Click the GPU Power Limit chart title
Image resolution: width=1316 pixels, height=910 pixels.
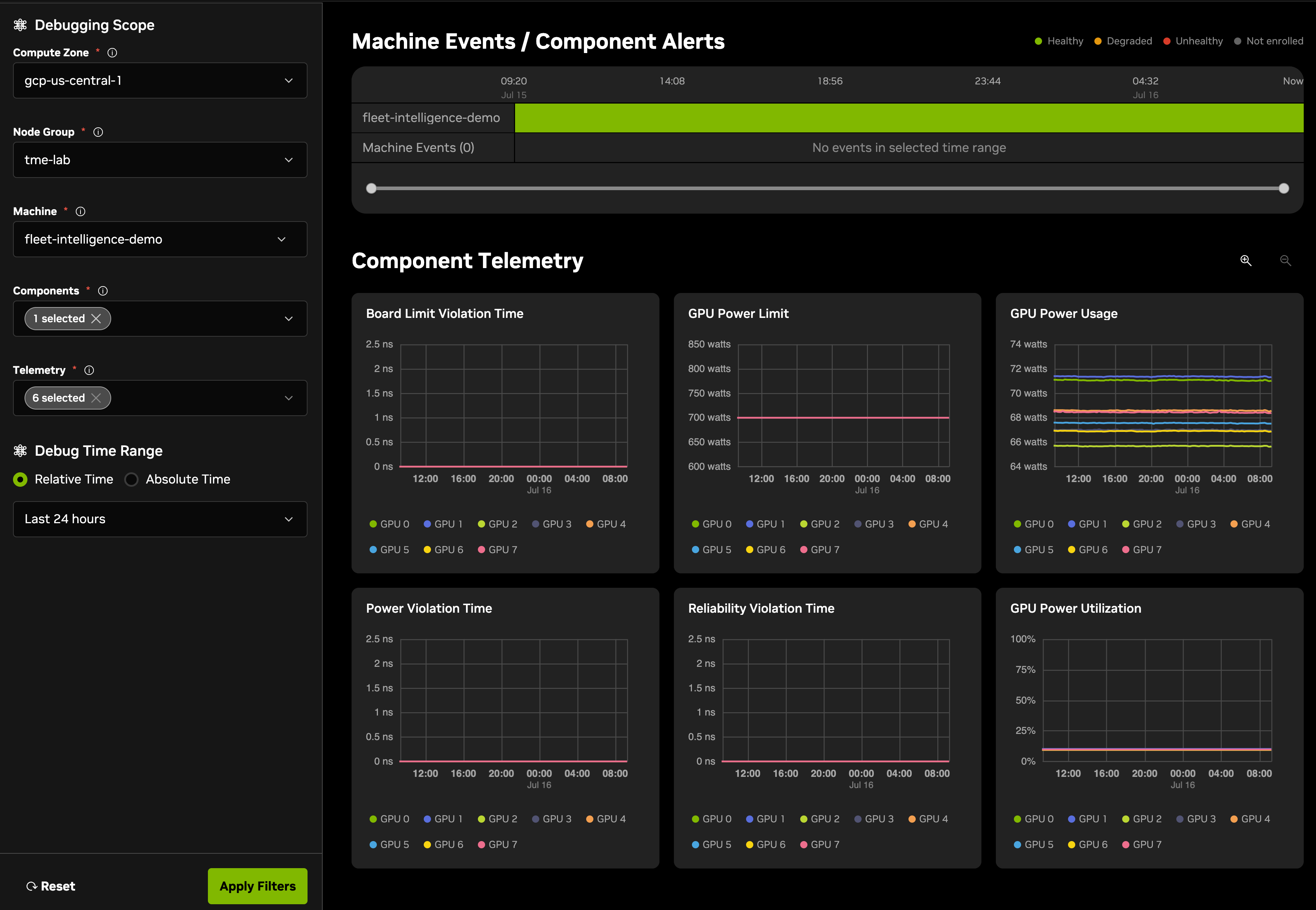click(x=738, y=314)
